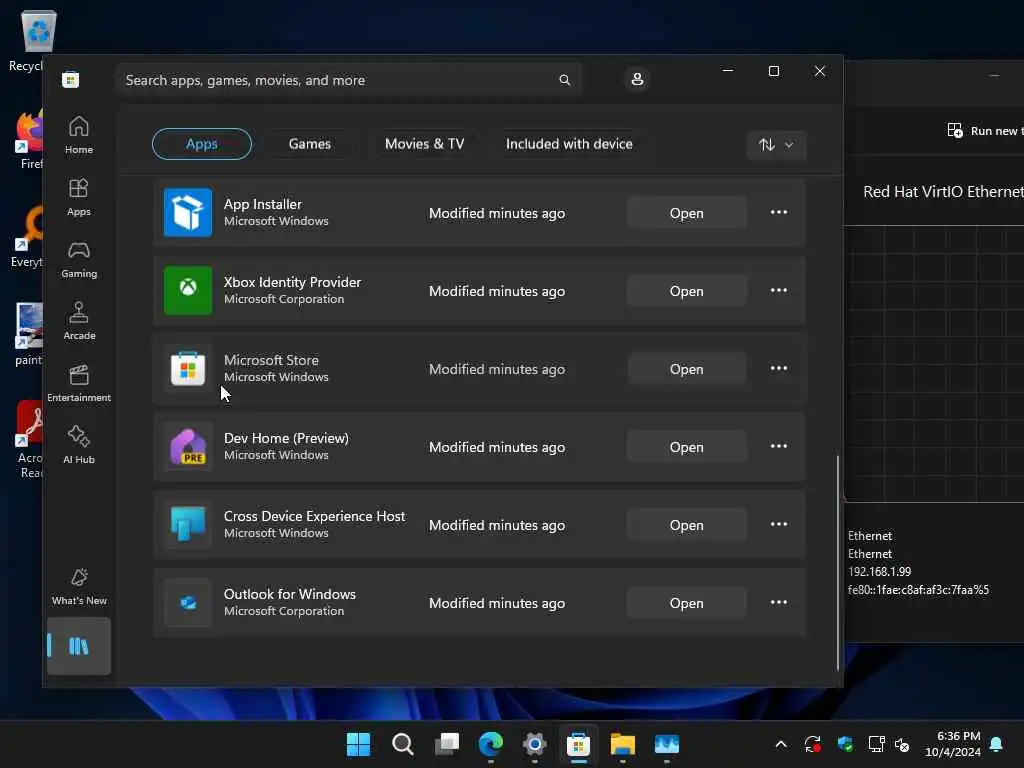Click Open for Microsoft Store row
The image size is (1024, 768).
pos(686,369)
